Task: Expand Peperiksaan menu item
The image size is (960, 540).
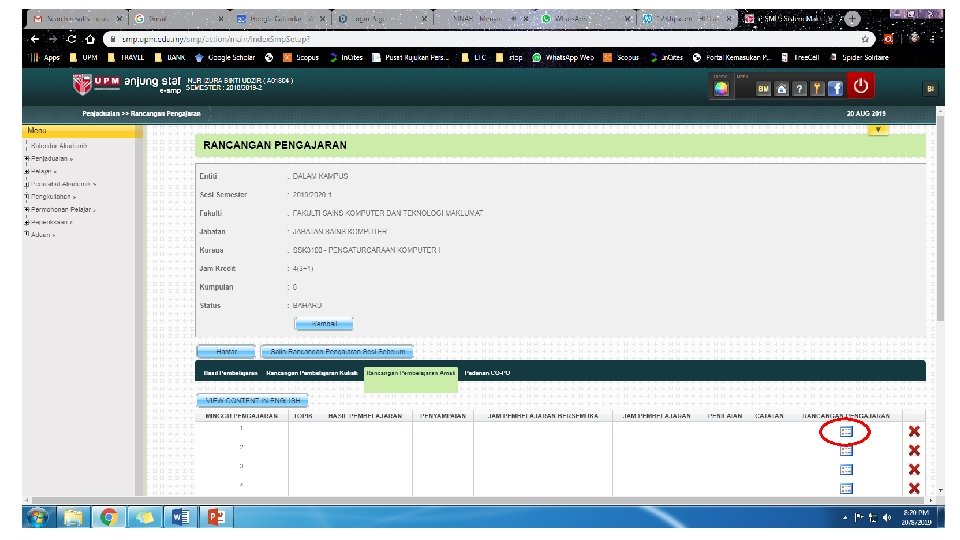Action: click(51, 222)
